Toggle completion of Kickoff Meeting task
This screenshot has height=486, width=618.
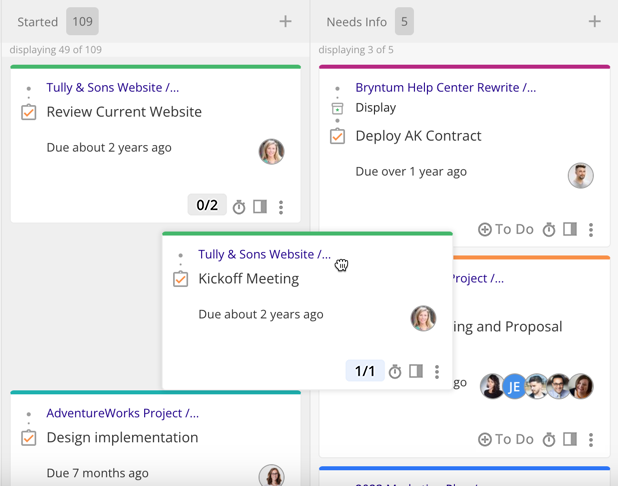pos(181,279)
